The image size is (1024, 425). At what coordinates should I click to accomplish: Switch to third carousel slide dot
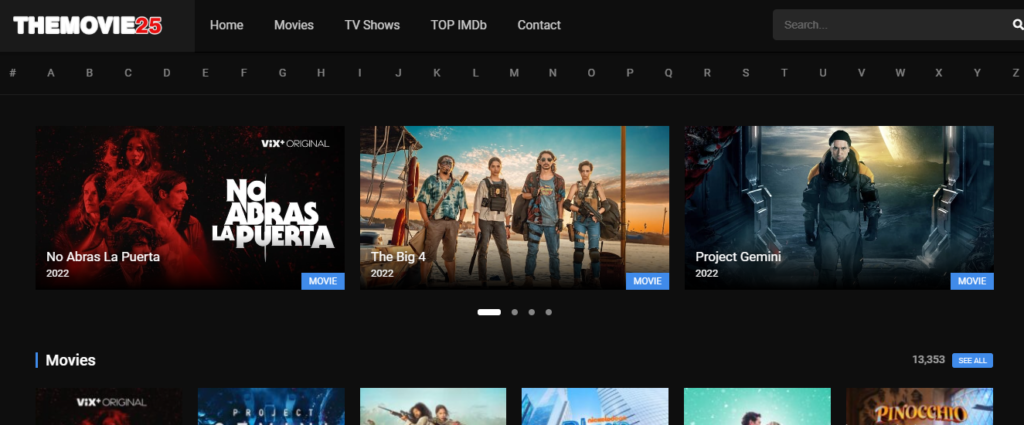pos(532,312)
